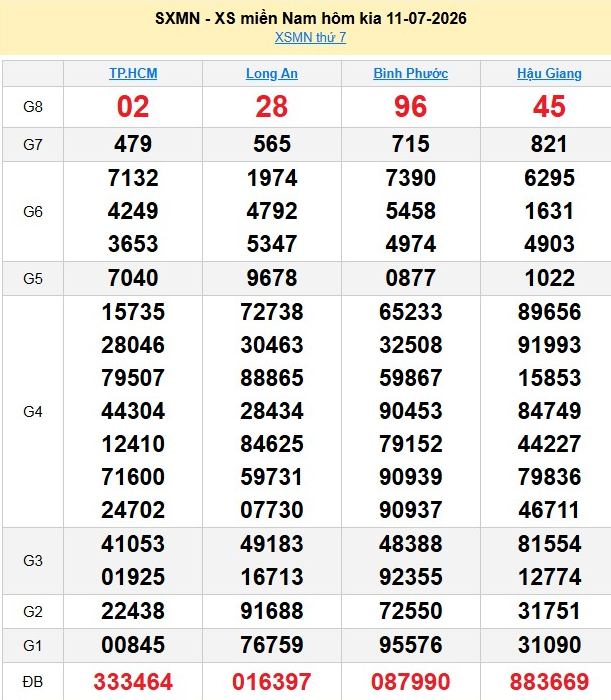Select Long An G8 number 28
Image resolution: width=611 pixels, height=700 pixels.
pyautogui.click(x=272, y=107)
